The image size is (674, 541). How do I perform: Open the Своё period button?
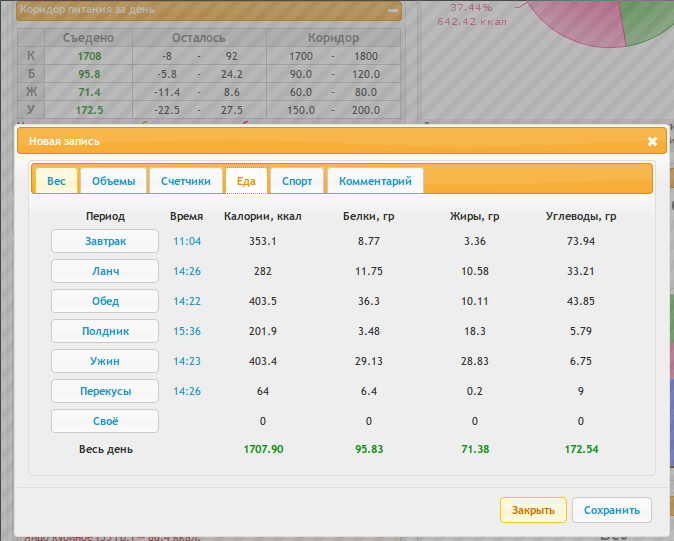105,421
